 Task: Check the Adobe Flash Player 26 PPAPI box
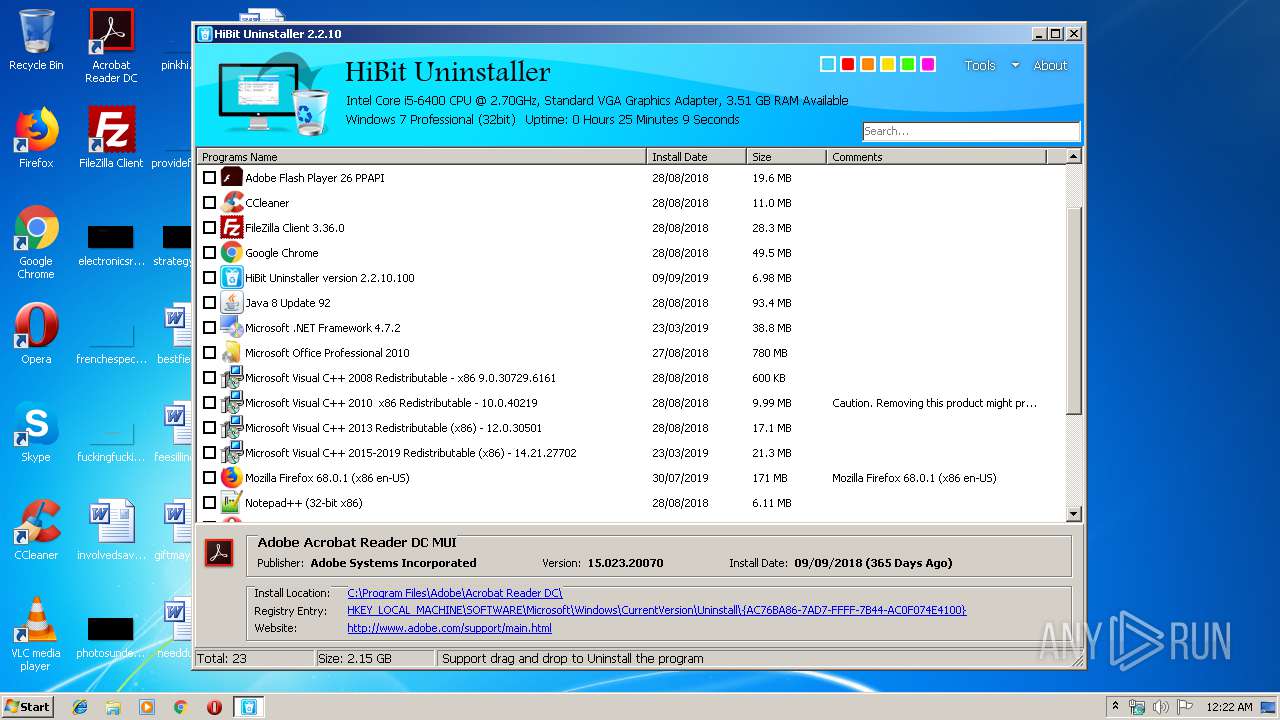click(209, 178)
